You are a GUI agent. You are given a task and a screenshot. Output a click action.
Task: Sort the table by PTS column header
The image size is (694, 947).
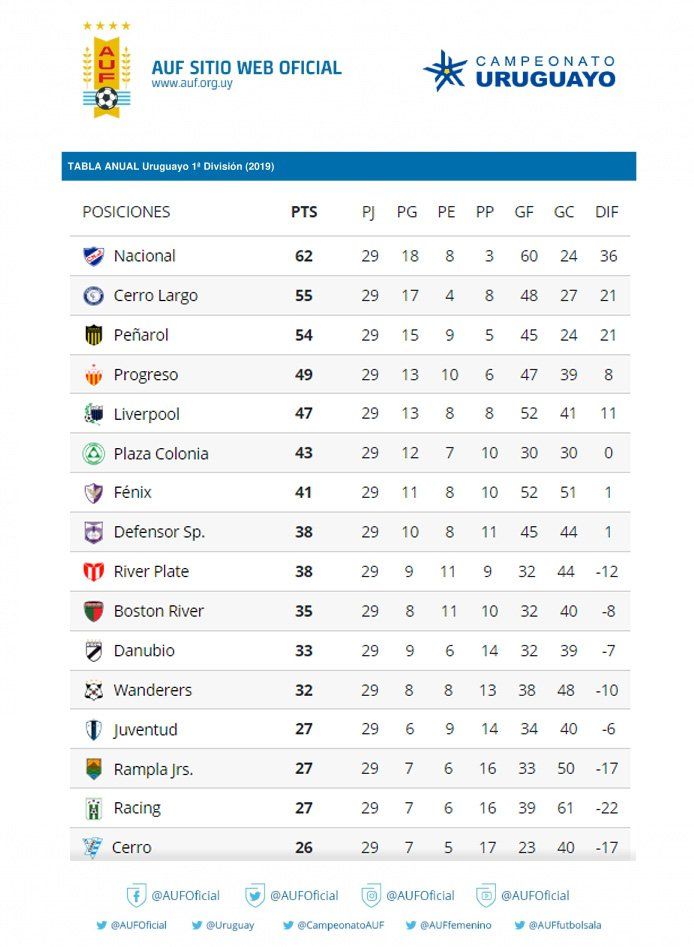click(304, 212)
